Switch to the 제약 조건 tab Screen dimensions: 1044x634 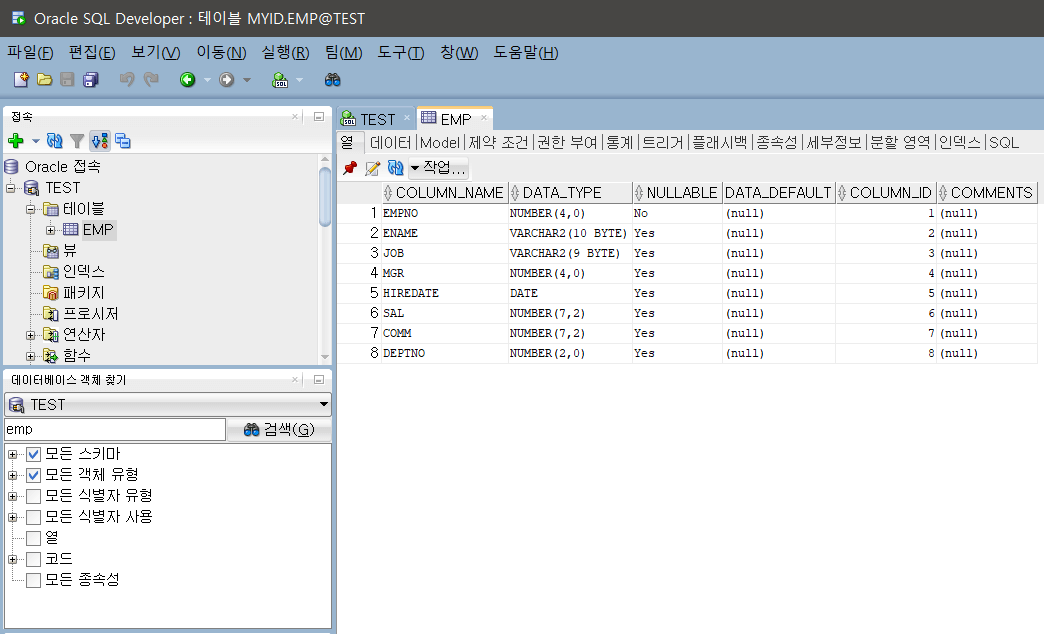point(498,143)
